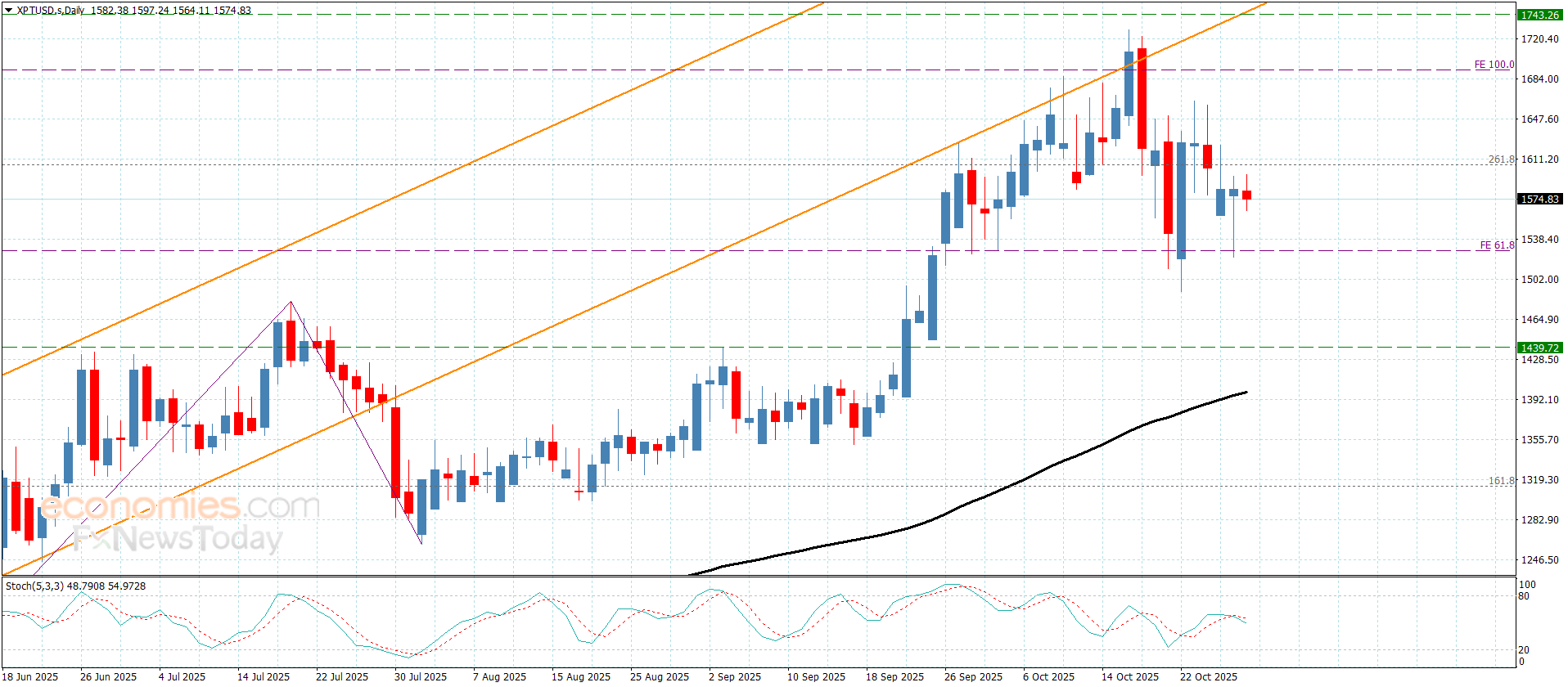Image resolution: width=1568 pixels, height=687 pixels.
Task: Click the 1647.60 price axis value
Action: coord(1539,119)
